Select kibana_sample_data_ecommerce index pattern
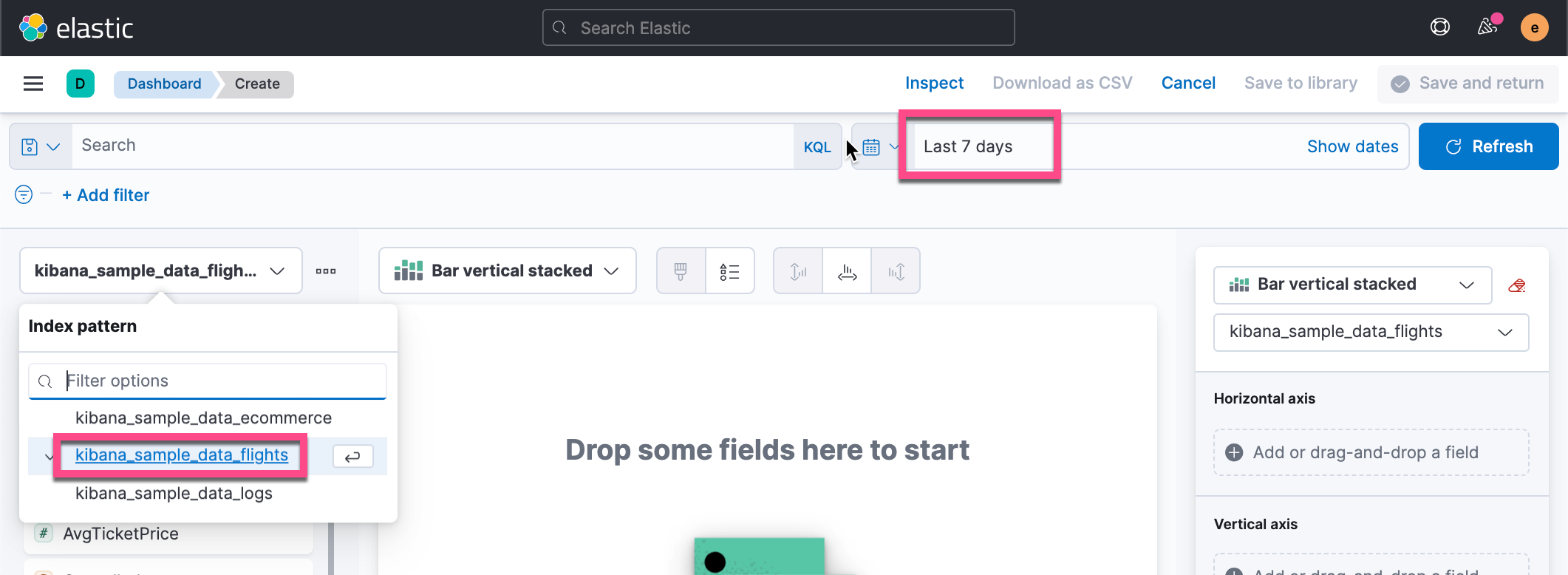This screenshot has width=1568, height=575. pyautogui.click(x=203, y=418)
